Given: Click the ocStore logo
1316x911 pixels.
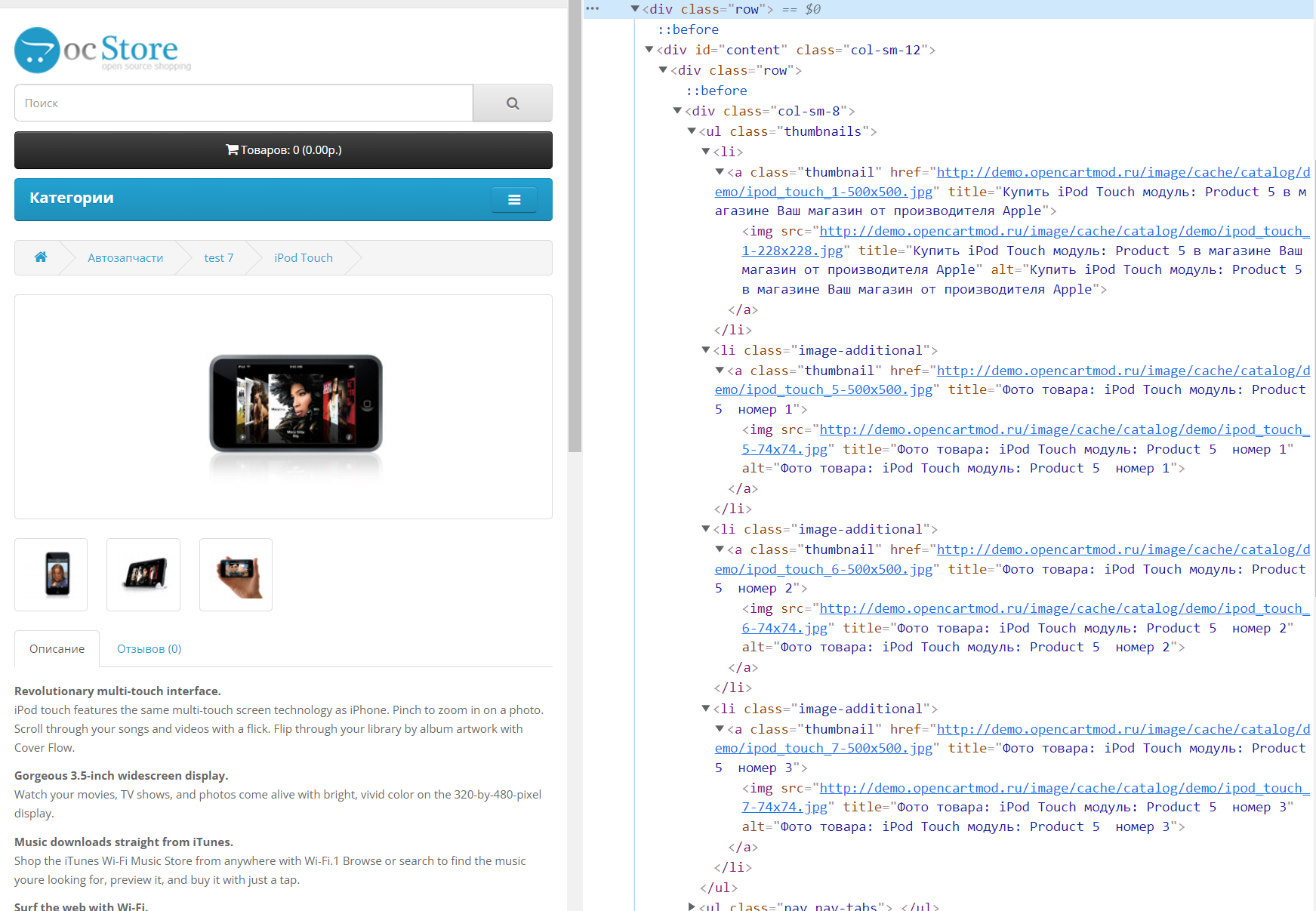Looking at the screenshot, I should click(103, 50).
